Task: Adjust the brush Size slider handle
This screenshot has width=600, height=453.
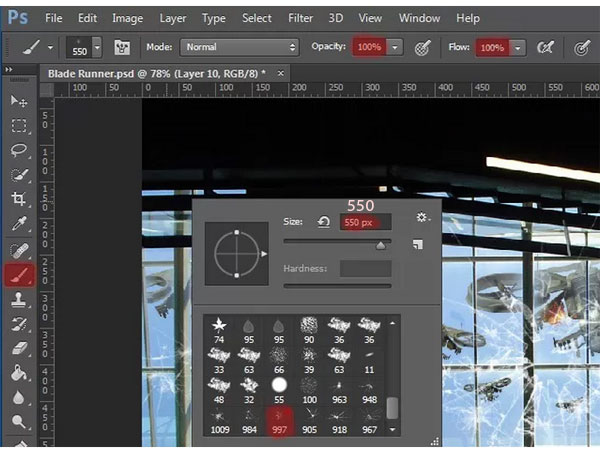Action: point(381,245)
